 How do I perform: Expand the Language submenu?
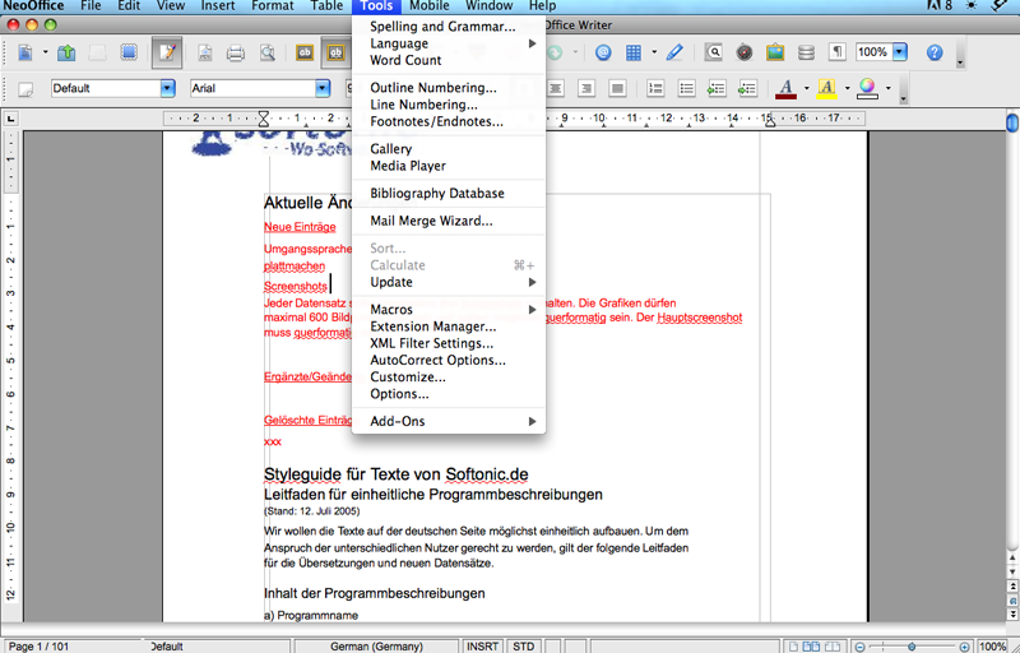[448, 44]
